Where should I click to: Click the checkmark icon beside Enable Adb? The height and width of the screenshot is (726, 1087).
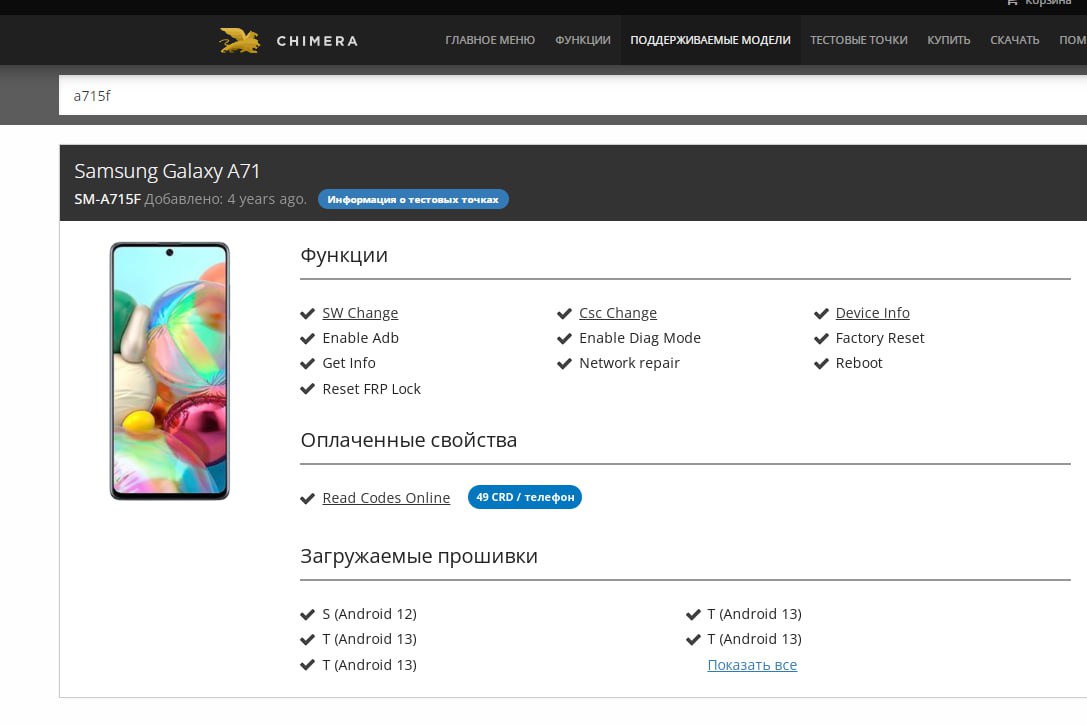(x=307, y=338)
